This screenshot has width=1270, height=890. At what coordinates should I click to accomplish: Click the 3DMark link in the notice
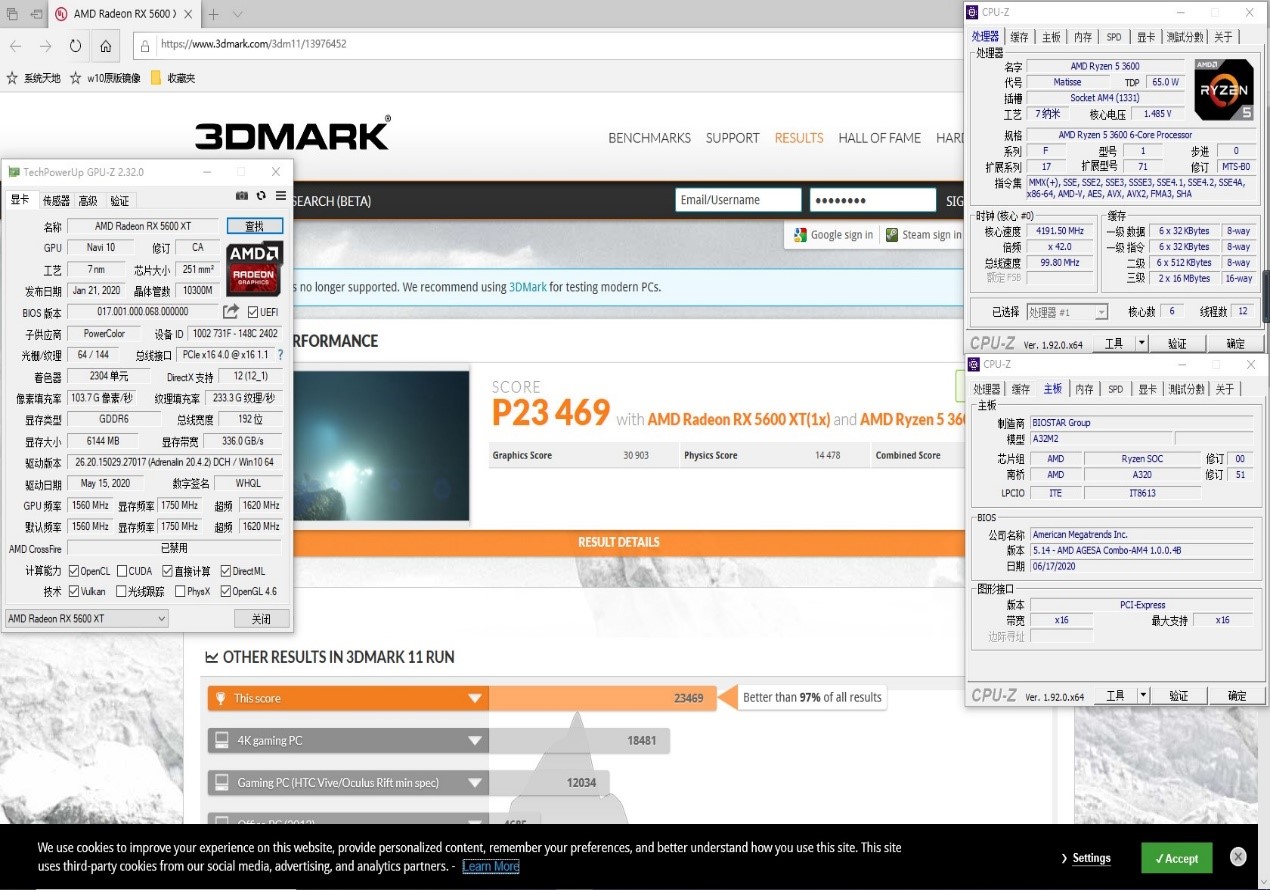click(527, 287)
